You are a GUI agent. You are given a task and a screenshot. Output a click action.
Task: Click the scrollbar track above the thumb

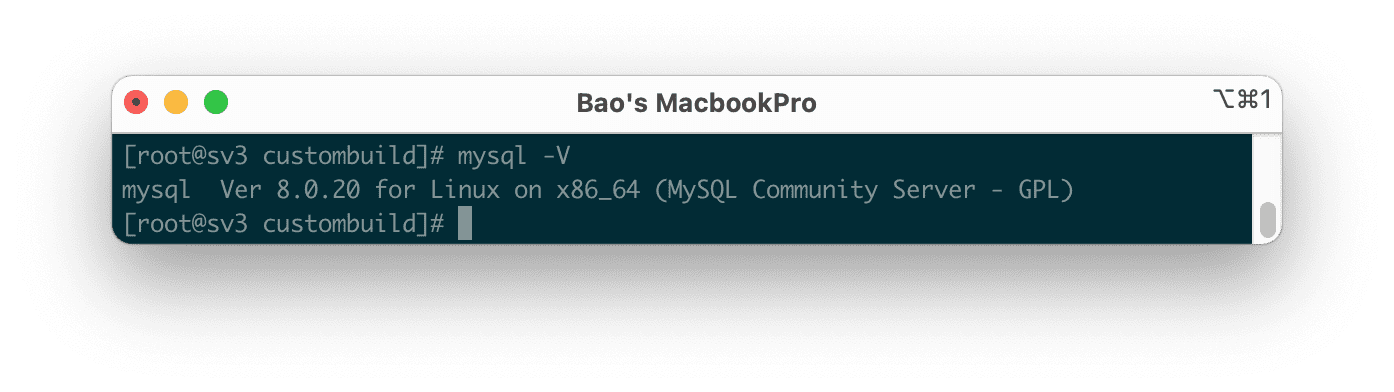pyautogui.click(x=1267, y=168)
